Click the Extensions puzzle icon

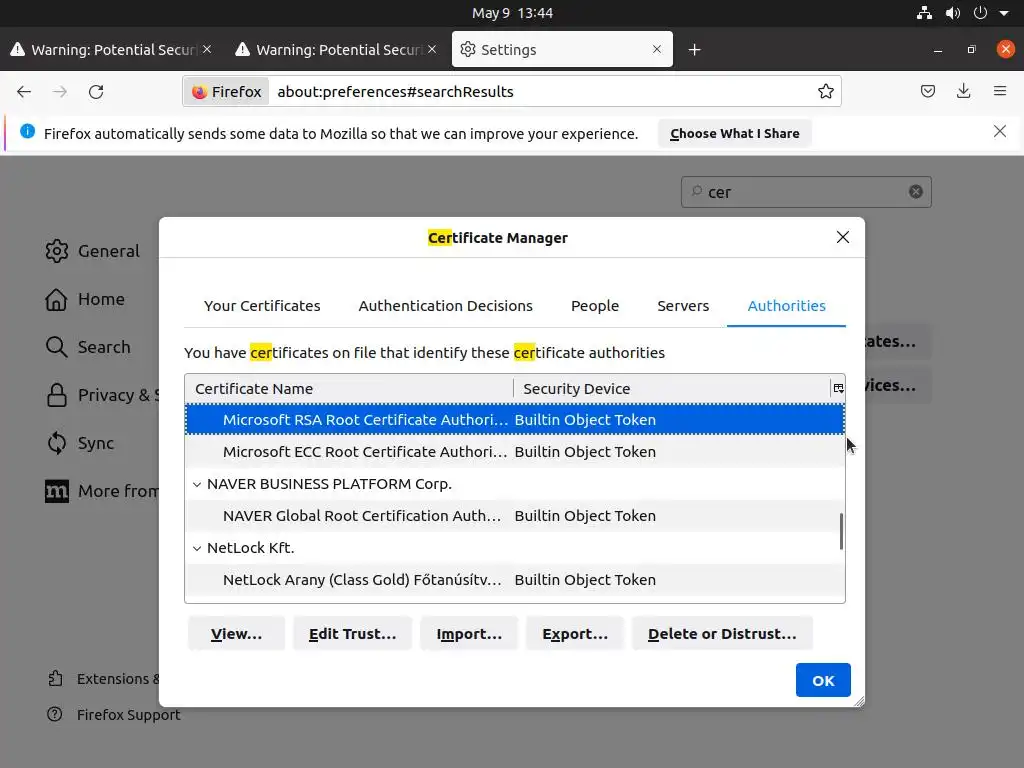[x=56, y=679]
